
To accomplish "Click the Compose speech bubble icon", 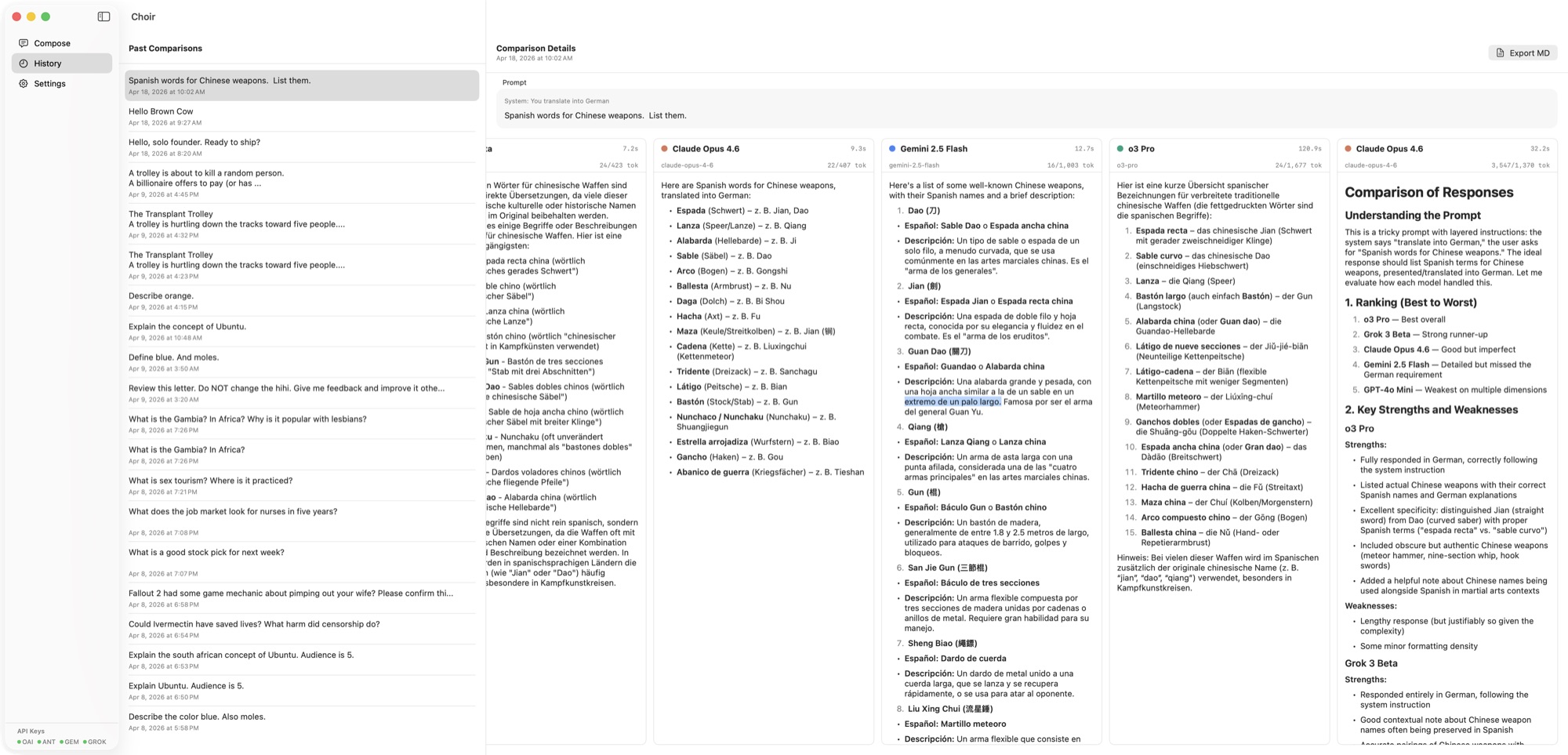I will [24, 43].
